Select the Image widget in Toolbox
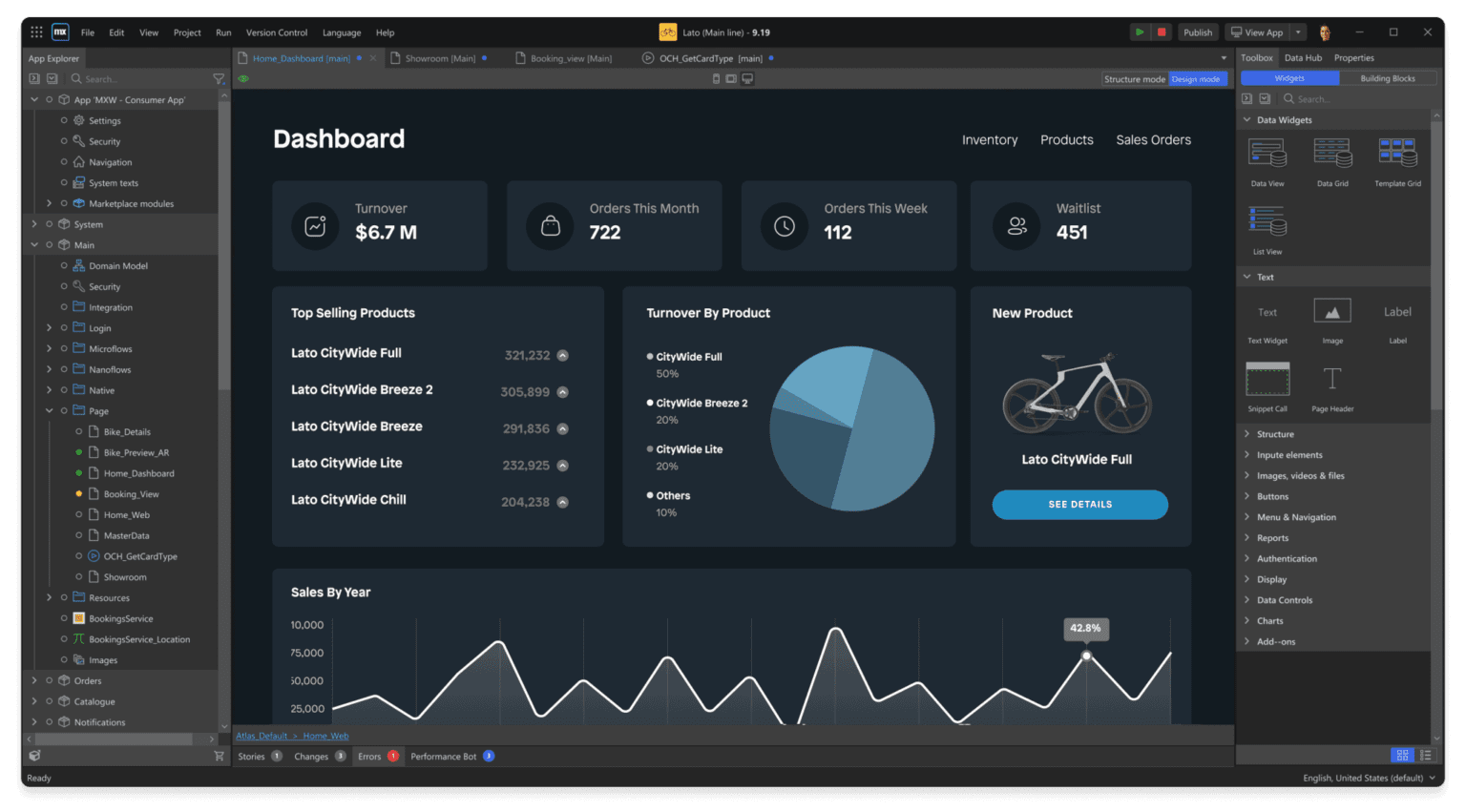 (1332, 312)
